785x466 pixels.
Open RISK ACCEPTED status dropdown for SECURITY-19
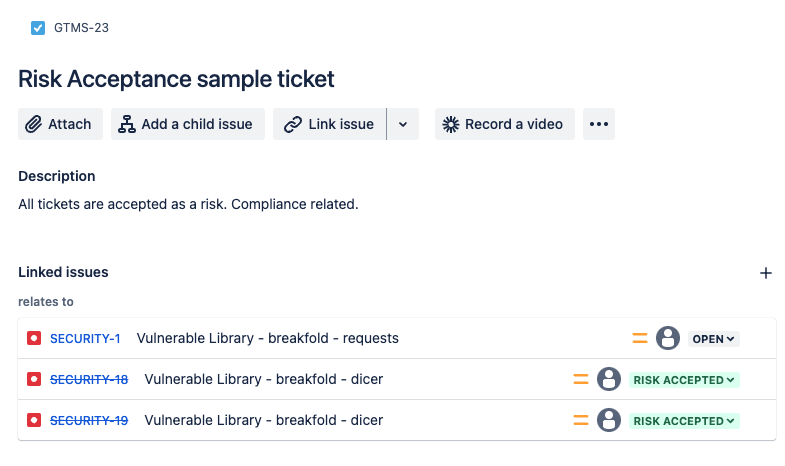click(684, 421)
